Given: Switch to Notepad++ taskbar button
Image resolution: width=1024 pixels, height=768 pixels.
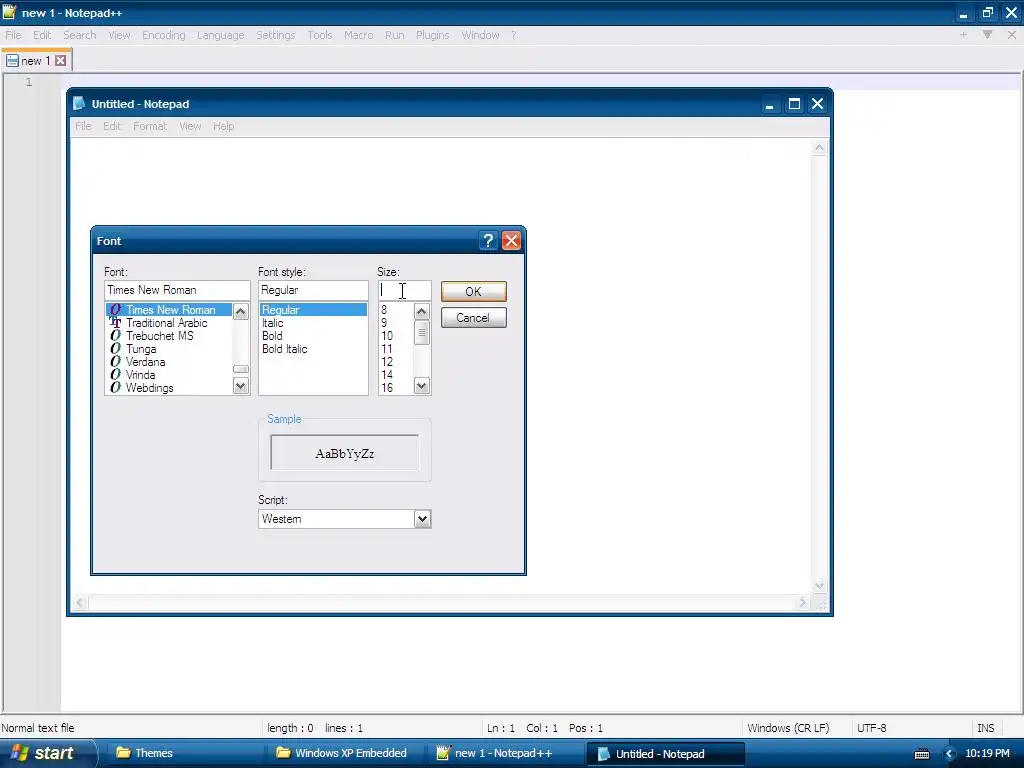Looking at the screenshot, I should (x=504, y=753).
